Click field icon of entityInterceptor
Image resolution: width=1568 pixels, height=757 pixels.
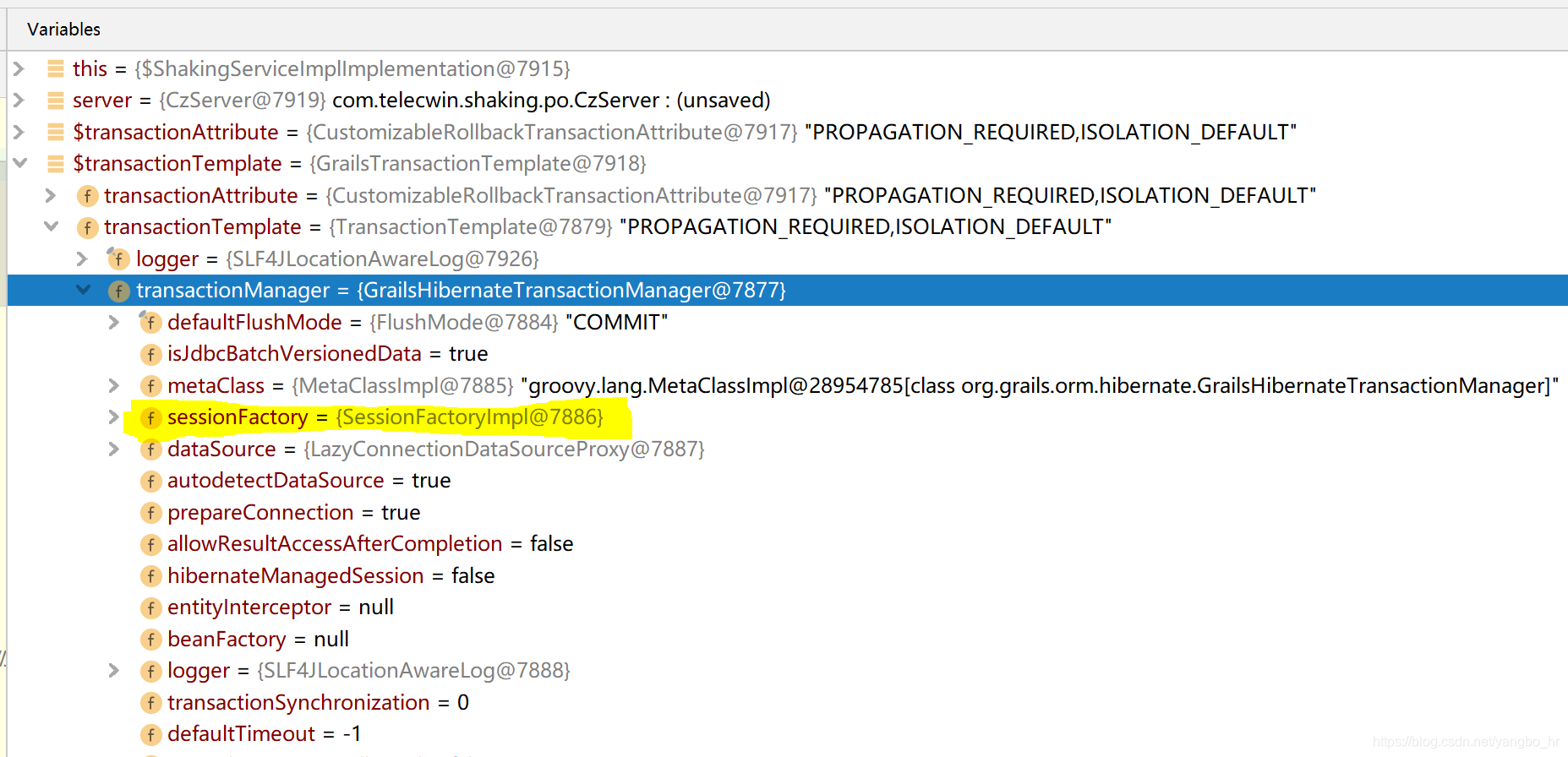pyautogui.click(x=150, y=607)
